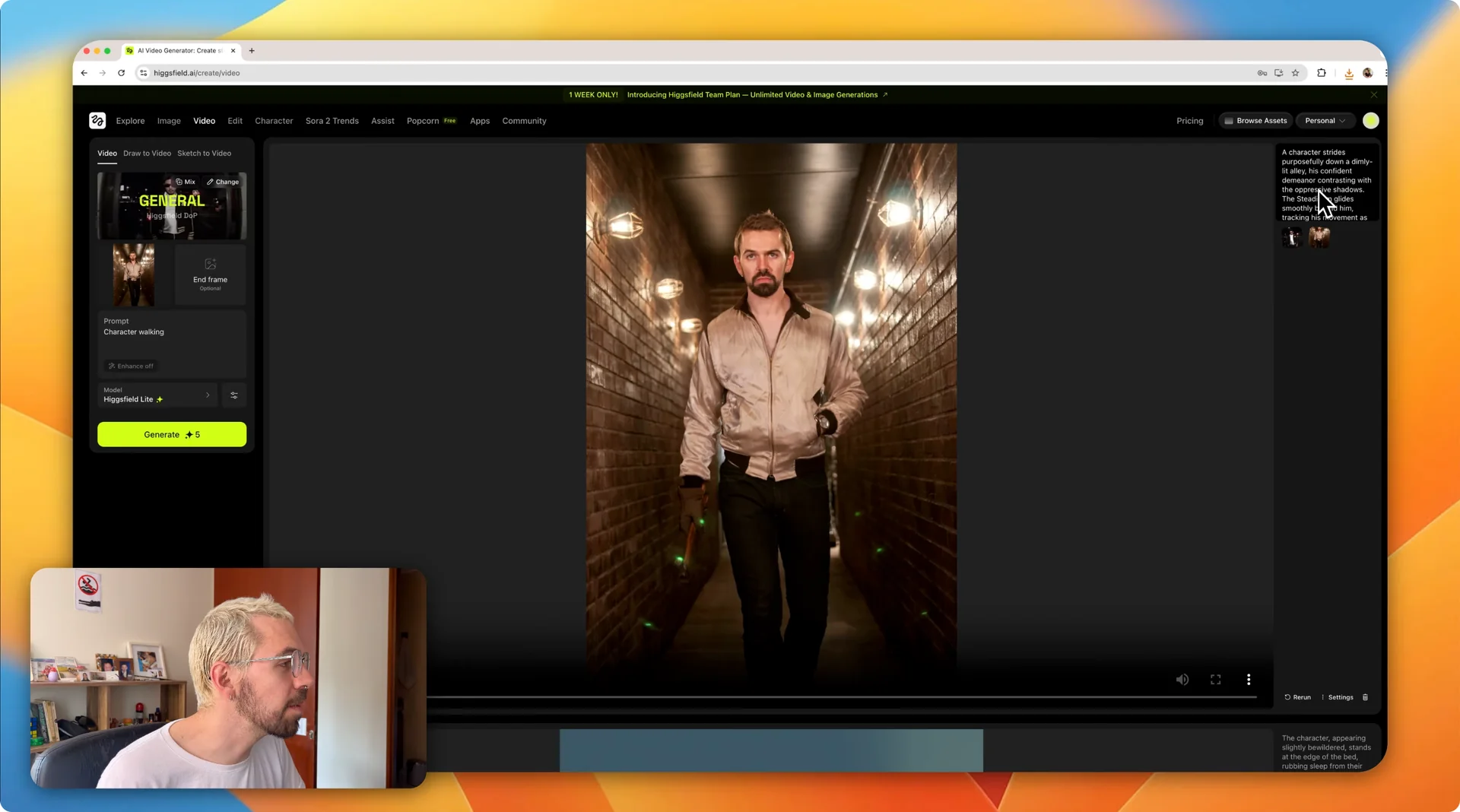Click the Generate button
Screen dimensions: 1460x812
pos(172,435)
